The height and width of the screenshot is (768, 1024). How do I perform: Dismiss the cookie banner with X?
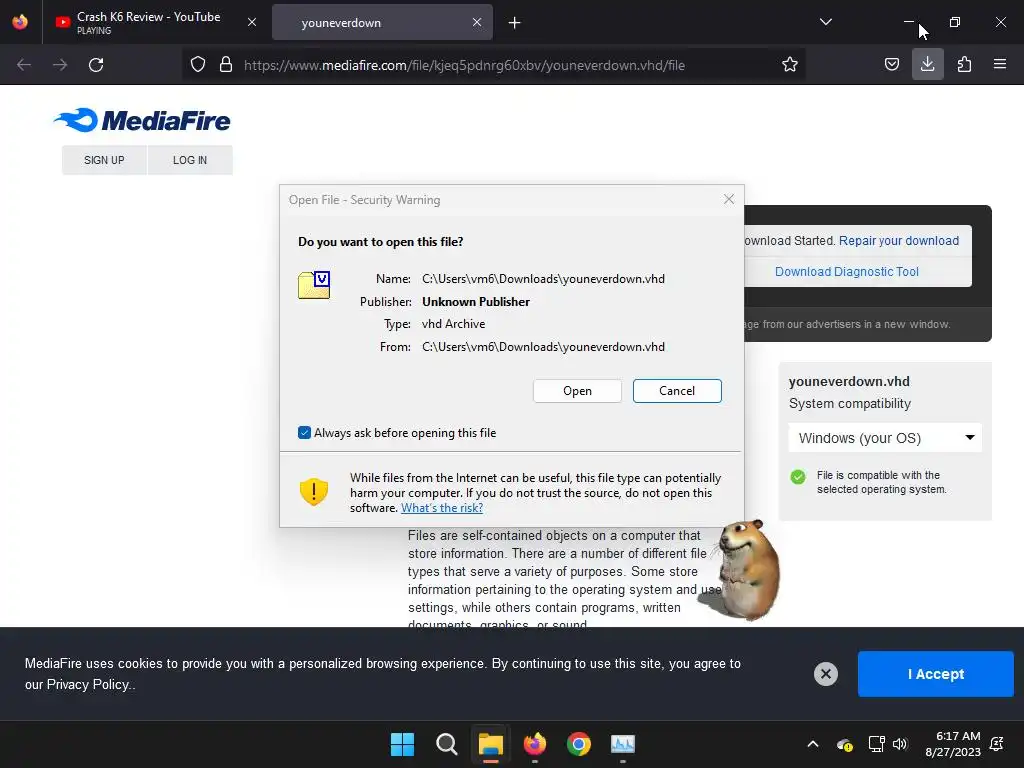(x=825, y=673)
